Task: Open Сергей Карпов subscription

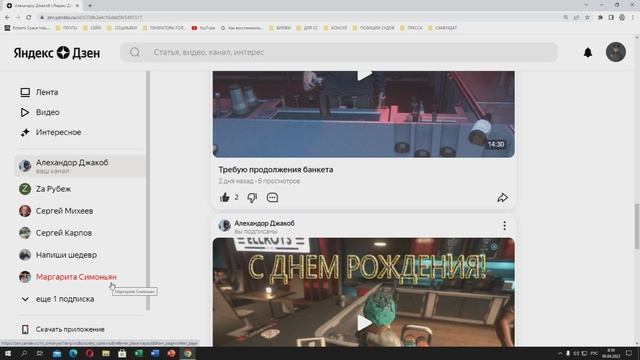Action: pos(56,233)
